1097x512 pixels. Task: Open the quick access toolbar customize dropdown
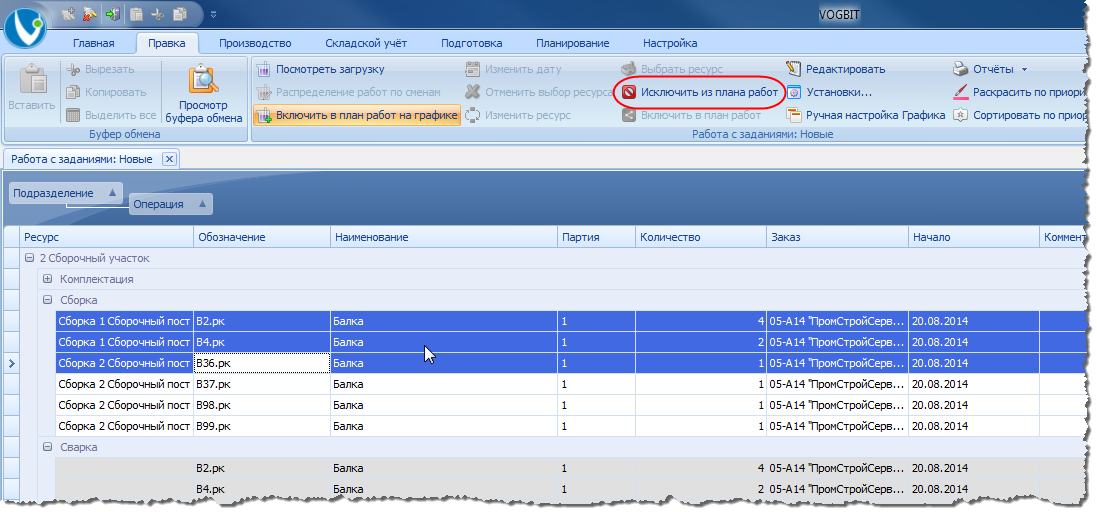tap(213, 14)
